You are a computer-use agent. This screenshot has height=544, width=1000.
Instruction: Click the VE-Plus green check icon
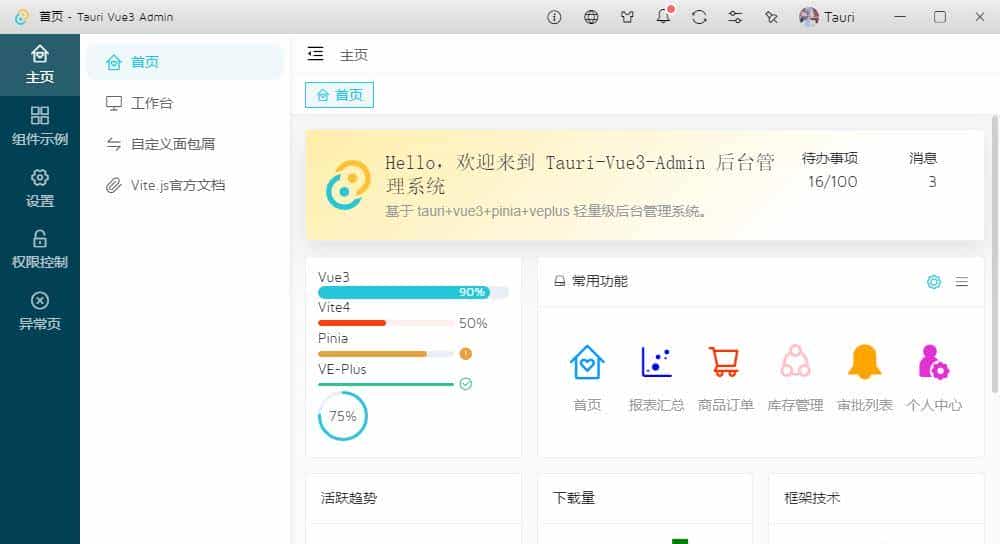click(466, 384)
